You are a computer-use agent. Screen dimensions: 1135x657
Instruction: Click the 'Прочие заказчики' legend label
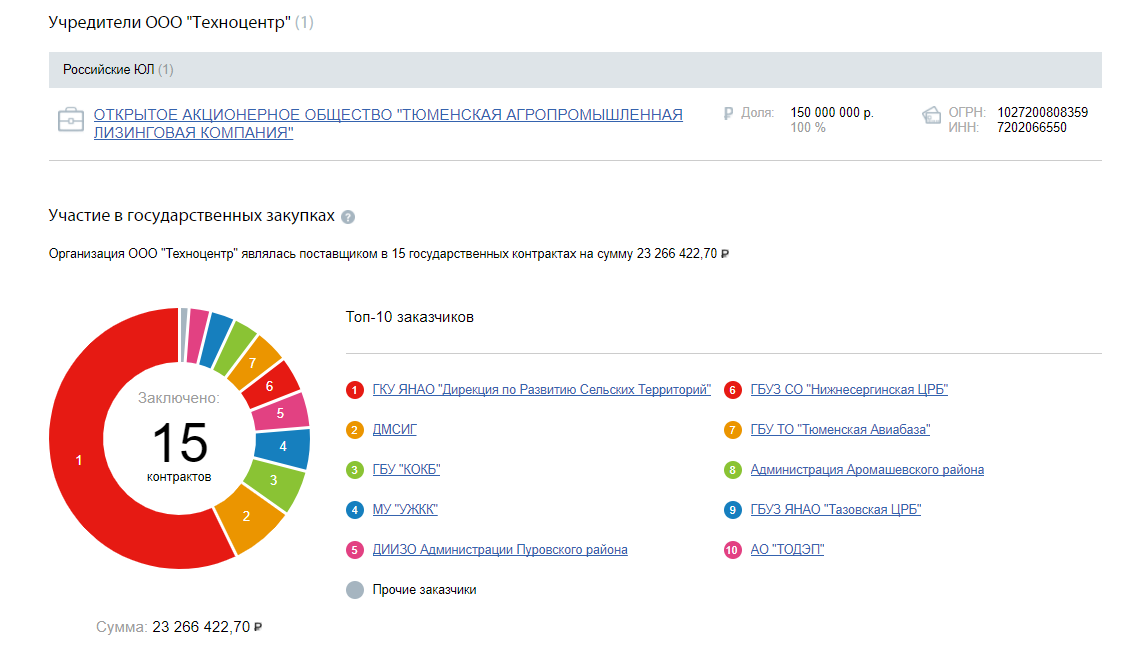(x=424, y=590)
